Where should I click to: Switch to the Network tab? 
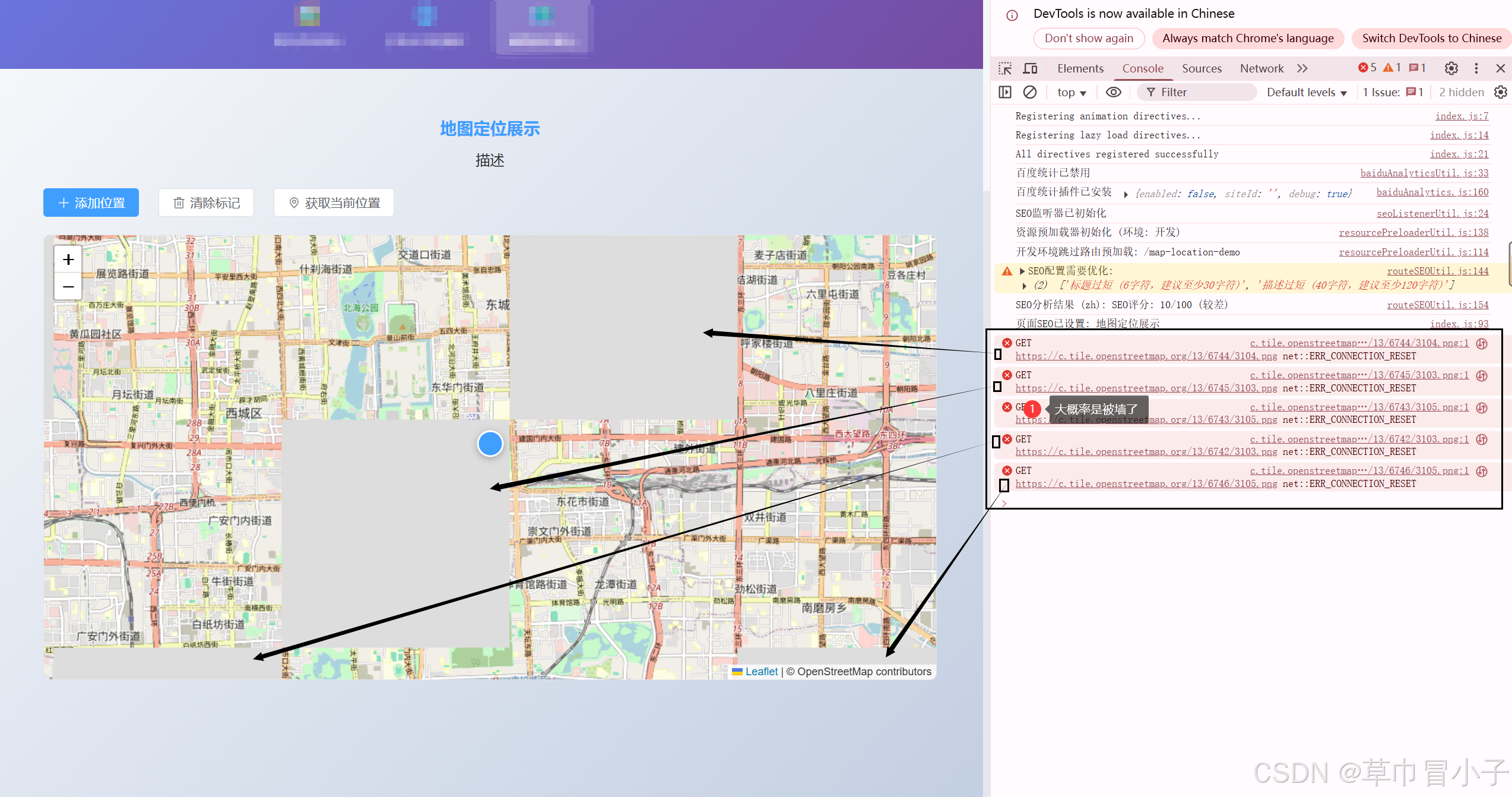(1261, 68)
